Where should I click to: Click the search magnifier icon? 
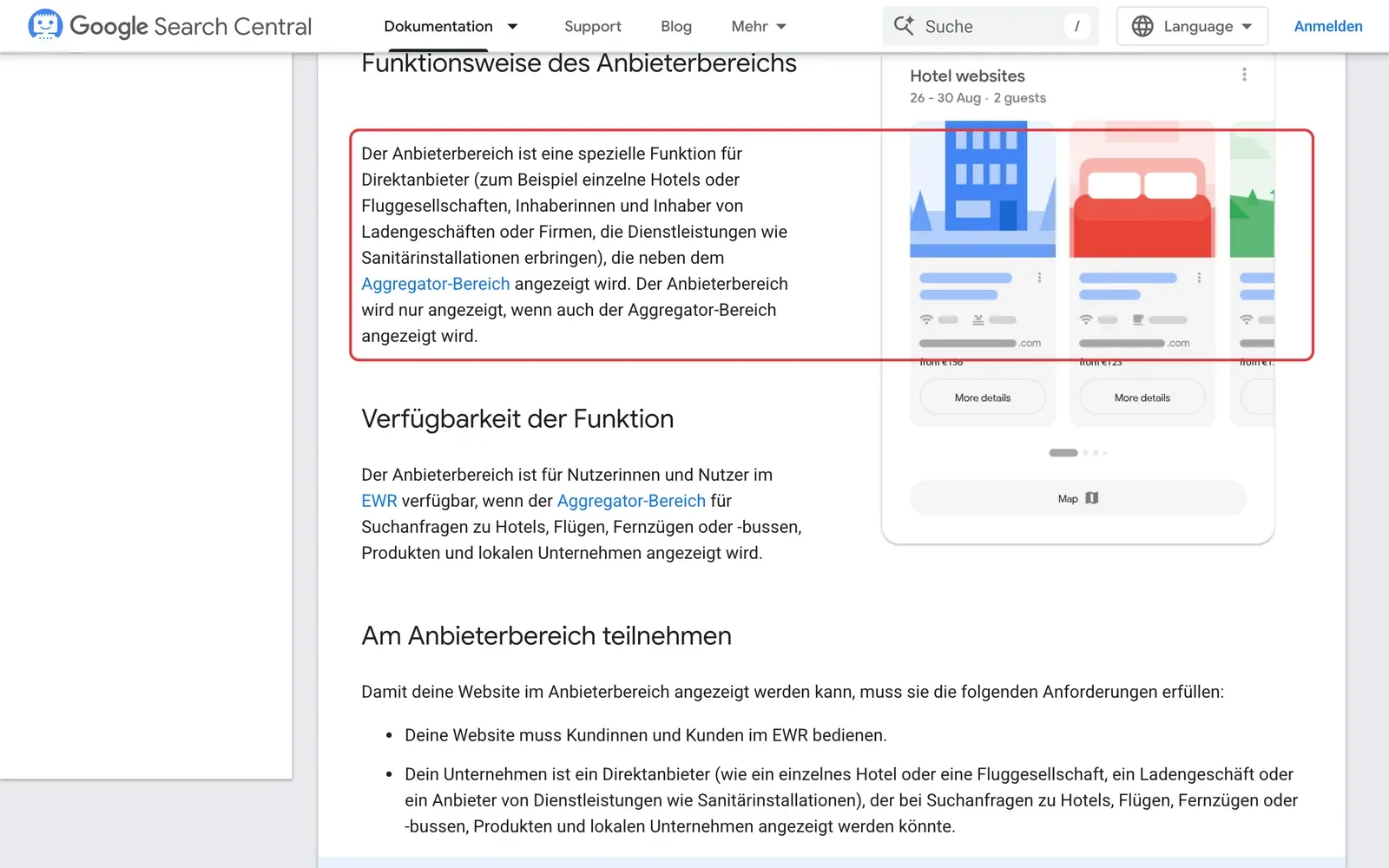point(904,26)
